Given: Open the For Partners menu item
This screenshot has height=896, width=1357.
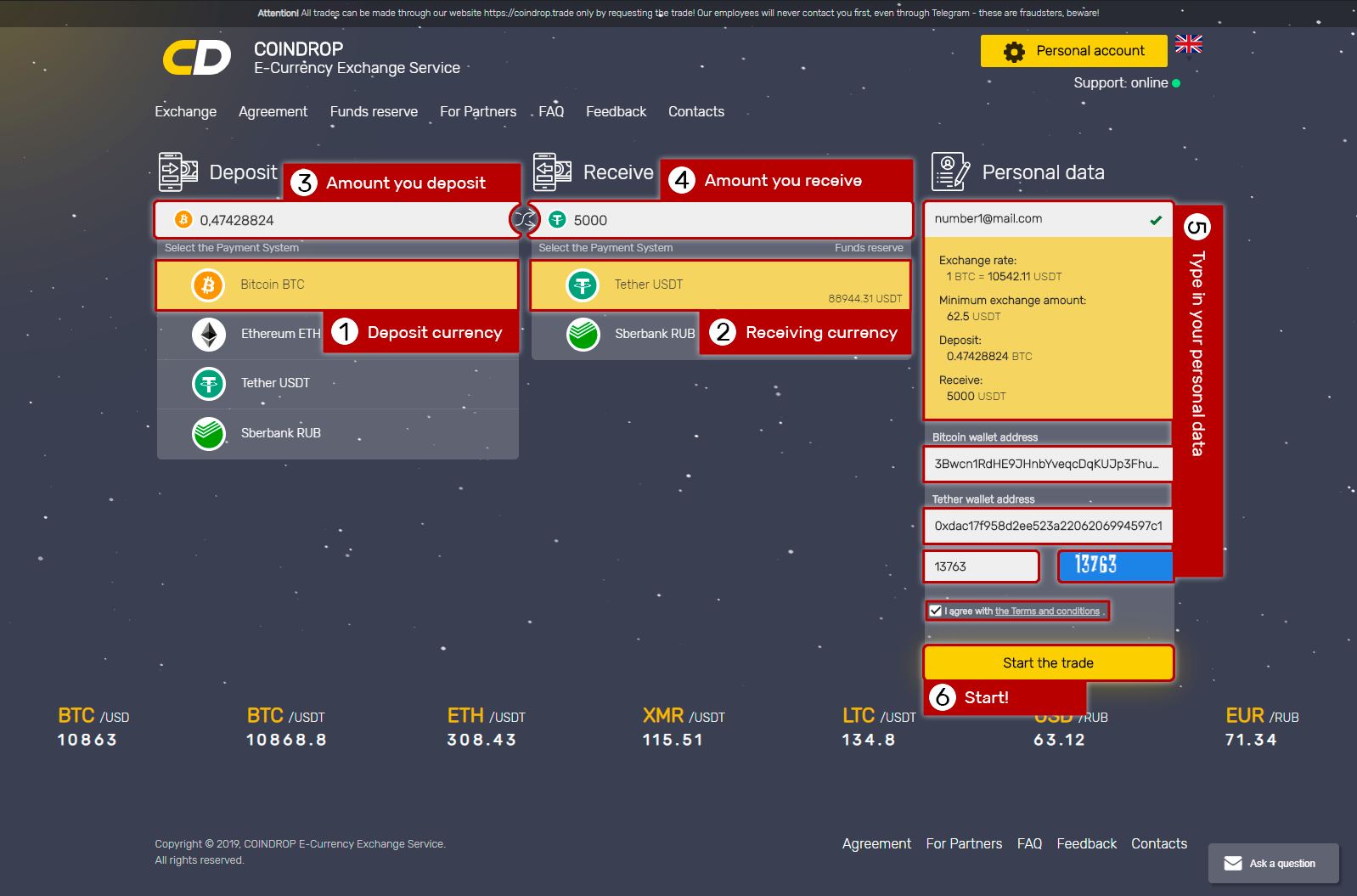Looking at the screenshot, I should coord(478,111).
